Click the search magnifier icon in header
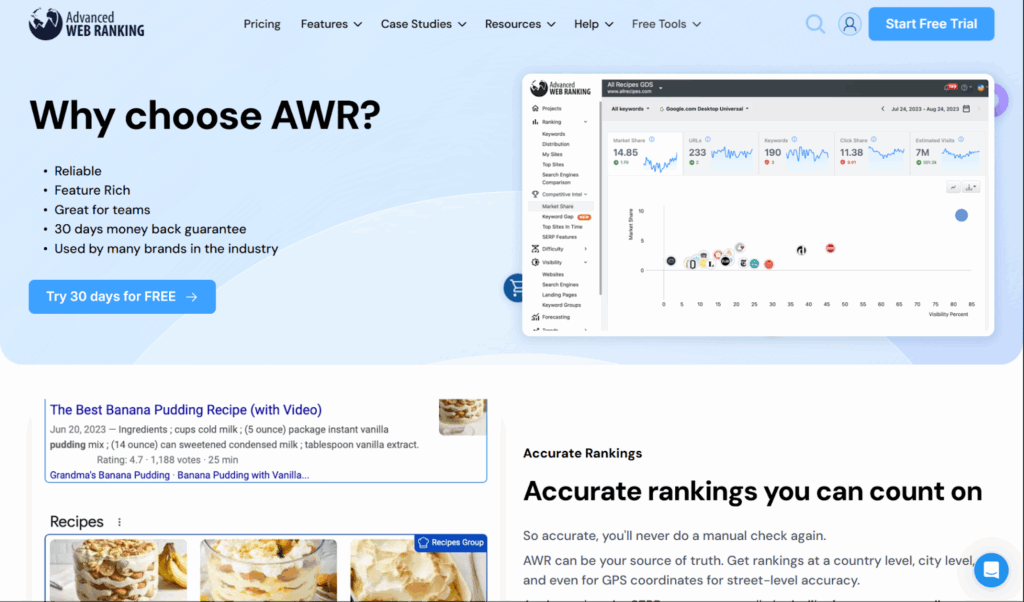1024x602 pixels. (815, 24)
